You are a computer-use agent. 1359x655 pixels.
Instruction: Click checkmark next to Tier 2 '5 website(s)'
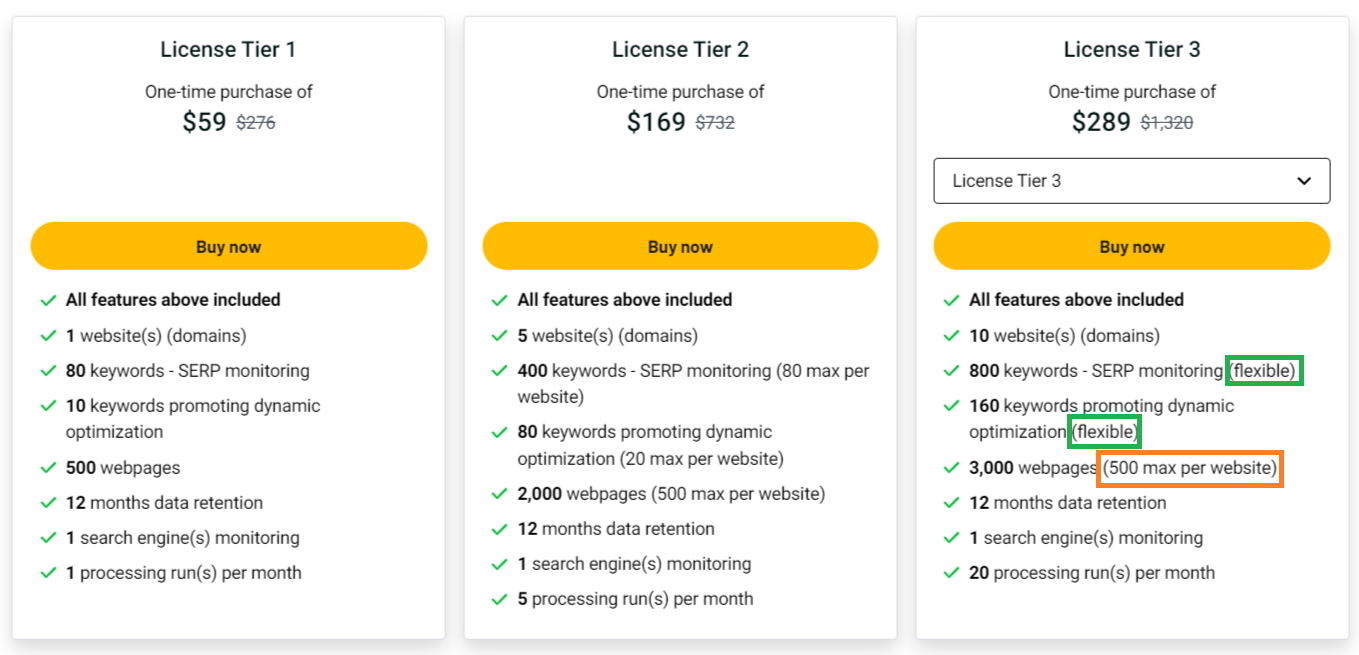coord(500,336)
